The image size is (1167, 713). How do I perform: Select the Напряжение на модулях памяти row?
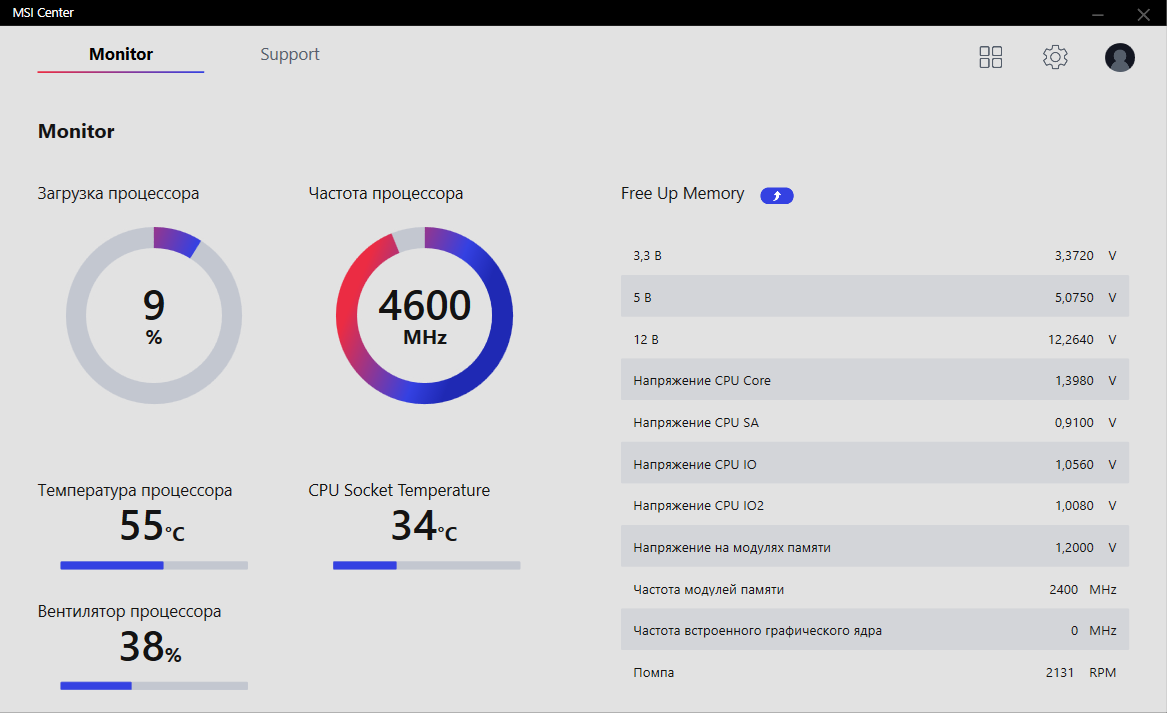[x=875, y=547]
